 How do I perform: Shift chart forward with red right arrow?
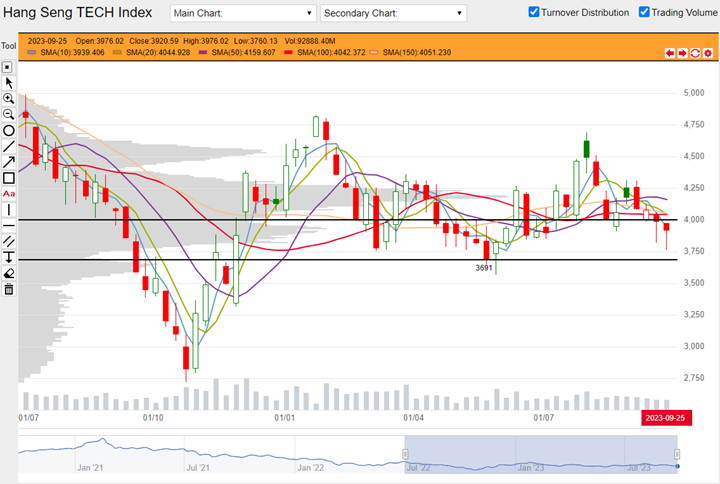(x=683, y=53)
